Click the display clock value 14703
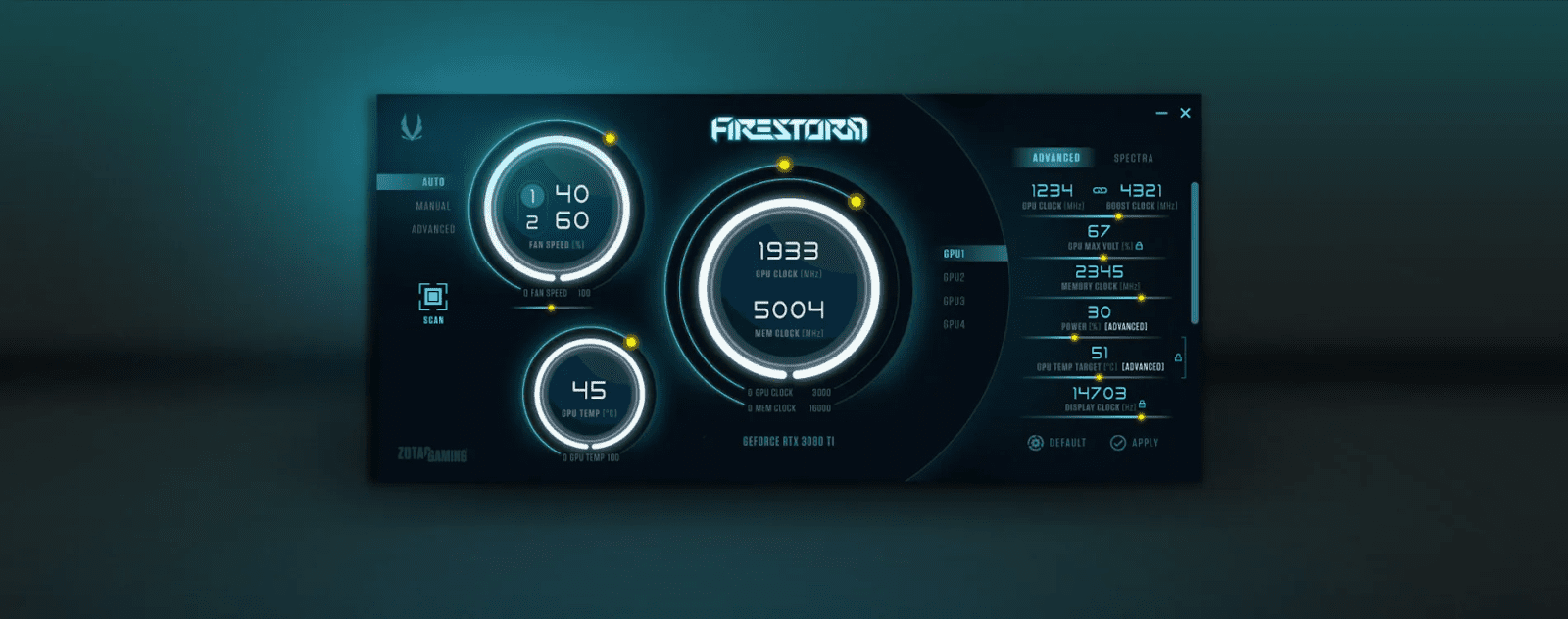The image size is (1568, 619). click(1099, 393)
